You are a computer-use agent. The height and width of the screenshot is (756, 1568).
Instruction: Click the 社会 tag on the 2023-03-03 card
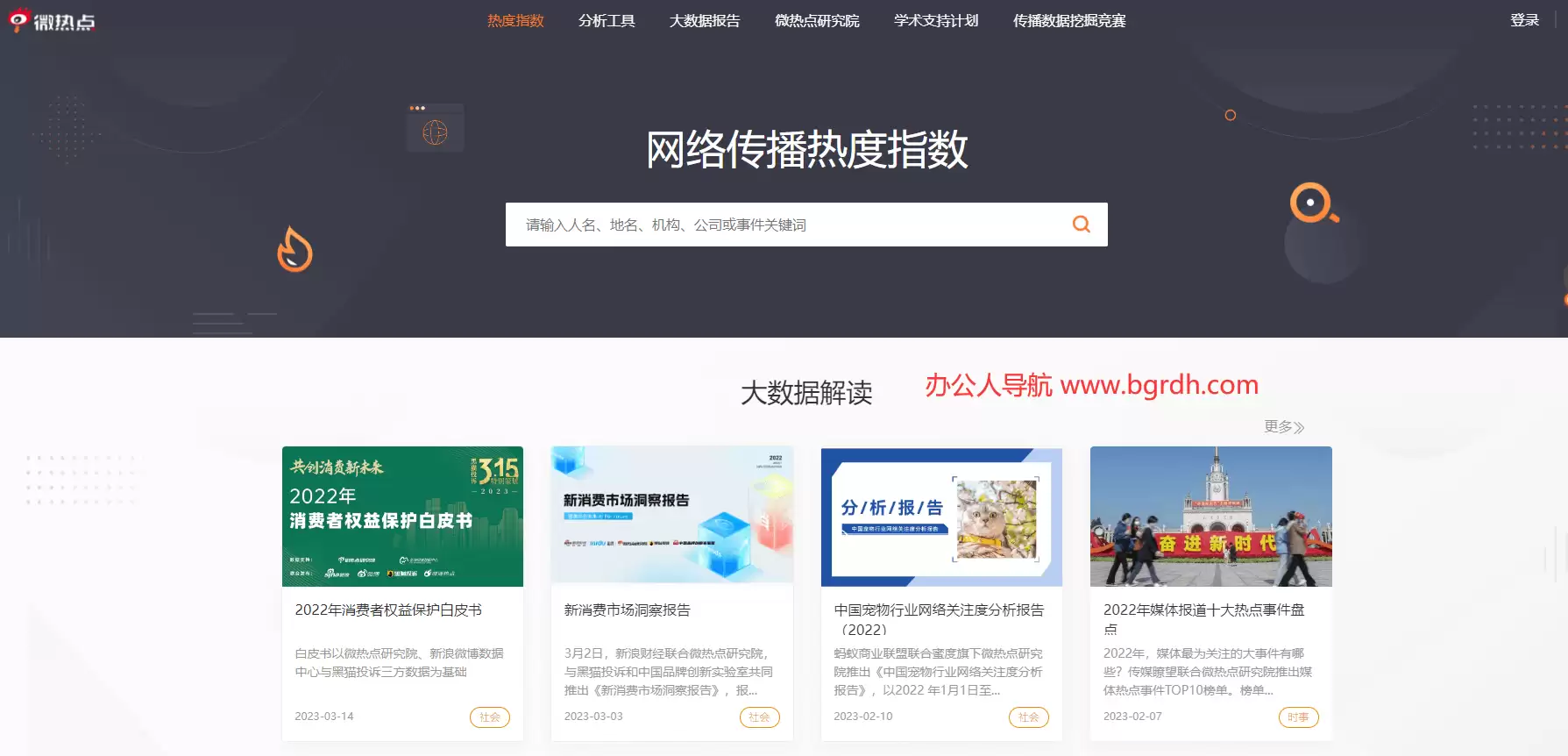click(x=759, y=717)
